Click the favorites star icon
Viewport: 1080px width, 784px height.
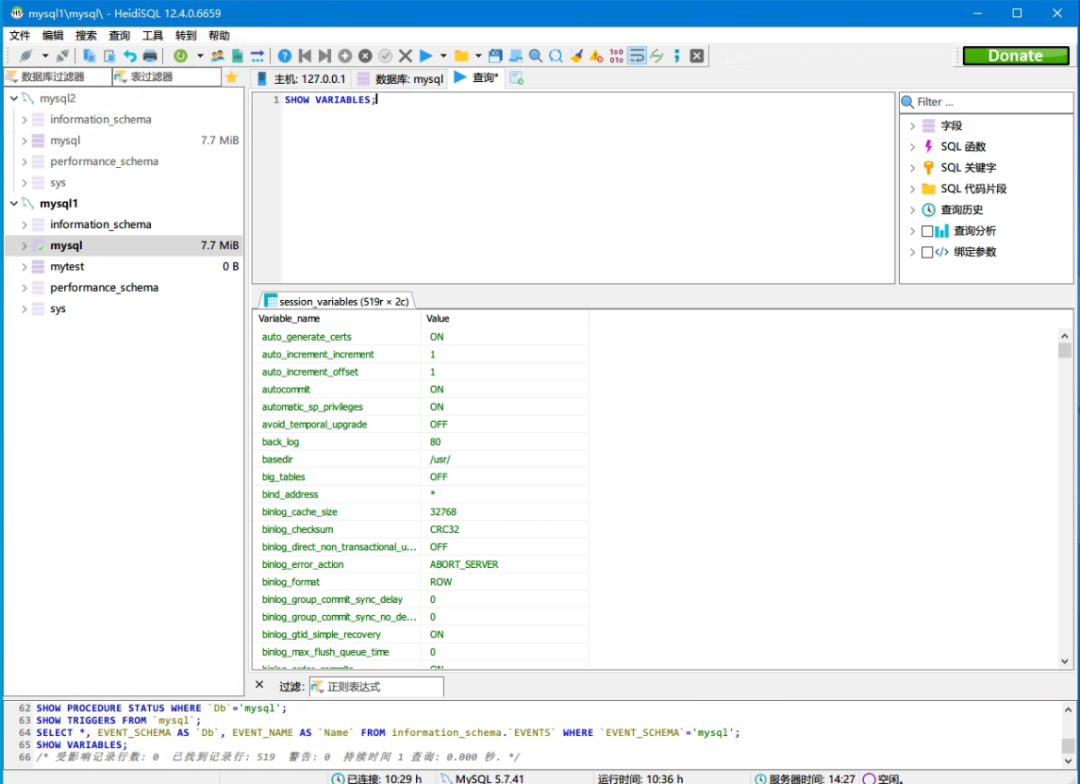click(231, 77)
